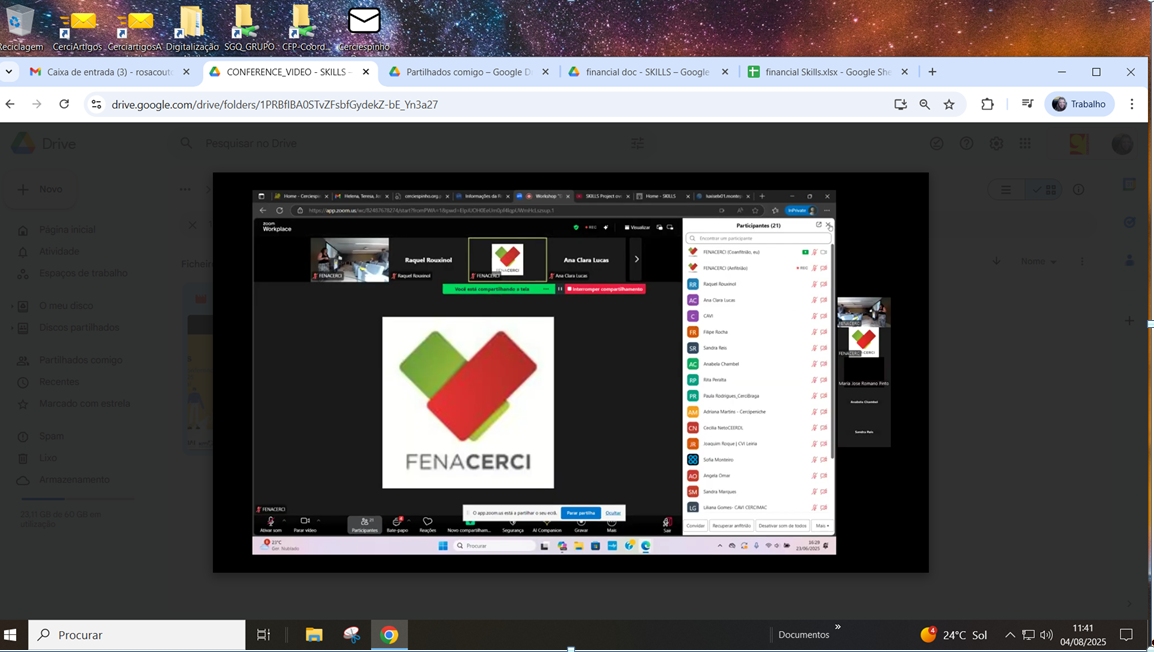Expand the Documentos toolbar chevron
This screenshot has width=1154, height=652.
[x=837, y=628]
